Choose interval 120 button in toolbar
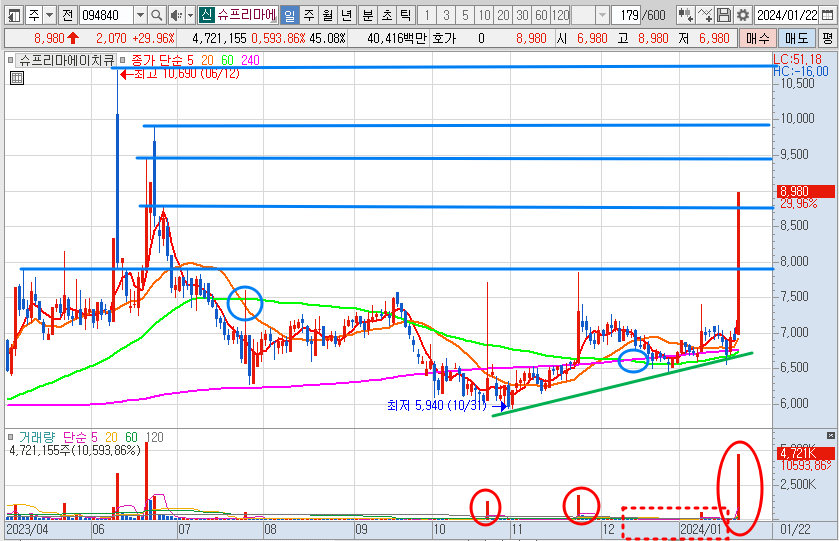 coord(560,15)
